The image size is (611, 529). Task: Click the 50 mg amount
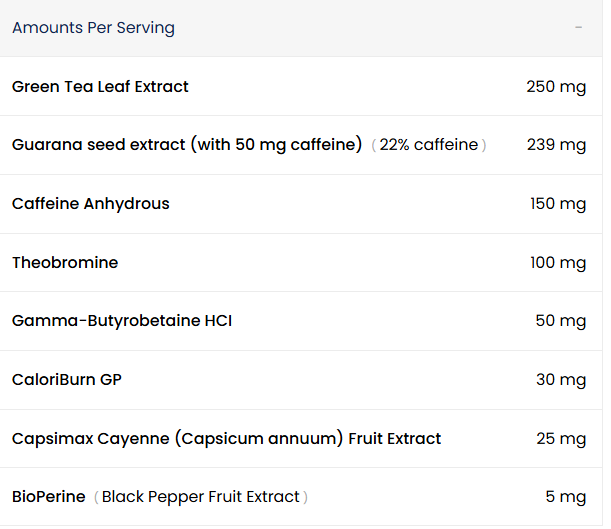560,321
